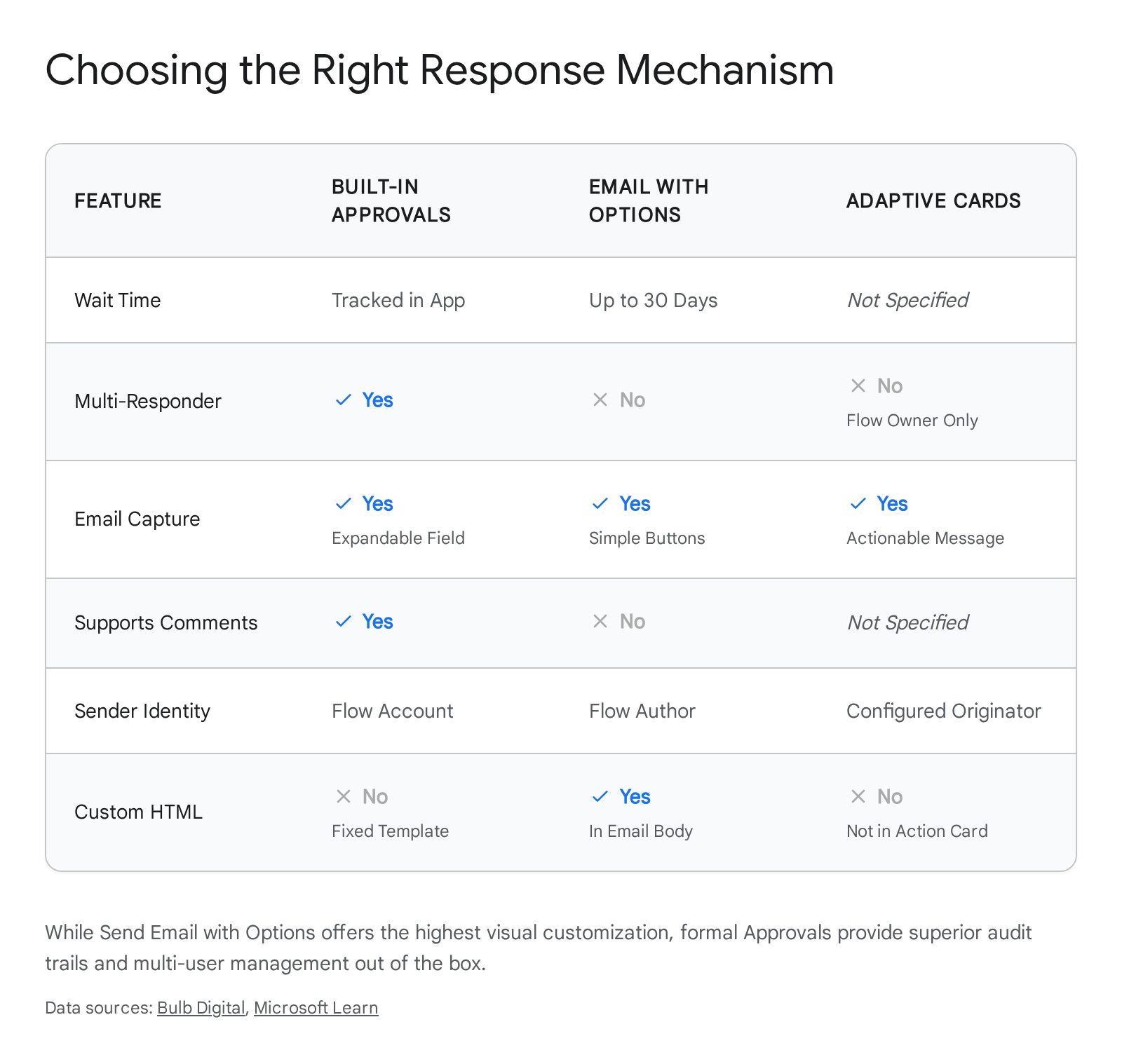Select the Wait Time row label
The image size is (1122, 1064).
pos(118,301)
